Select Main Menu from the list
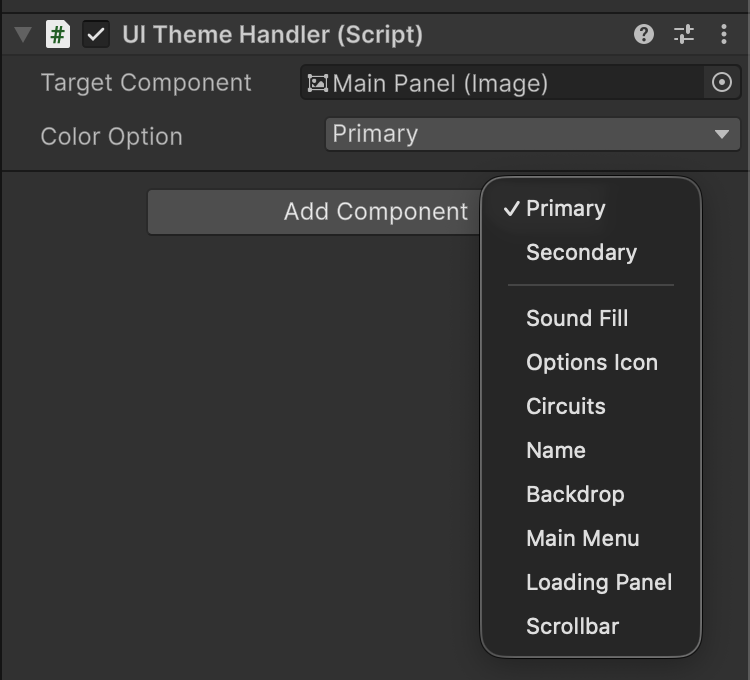 tap(582, 538)
